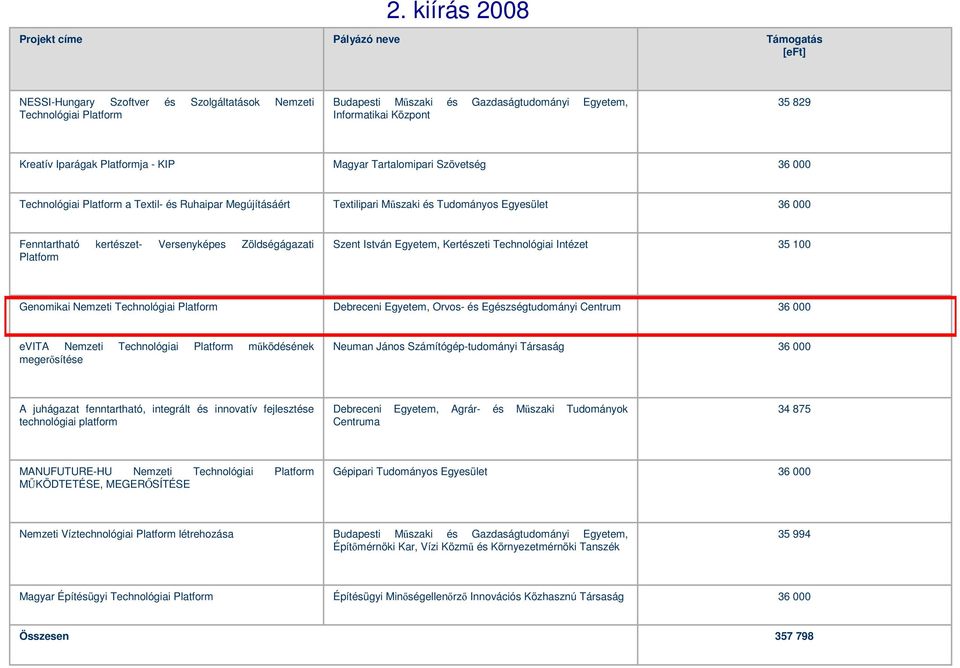Select the title '2. kiírás 2008'
Viewport: 960px width, 668px height.
457,10
